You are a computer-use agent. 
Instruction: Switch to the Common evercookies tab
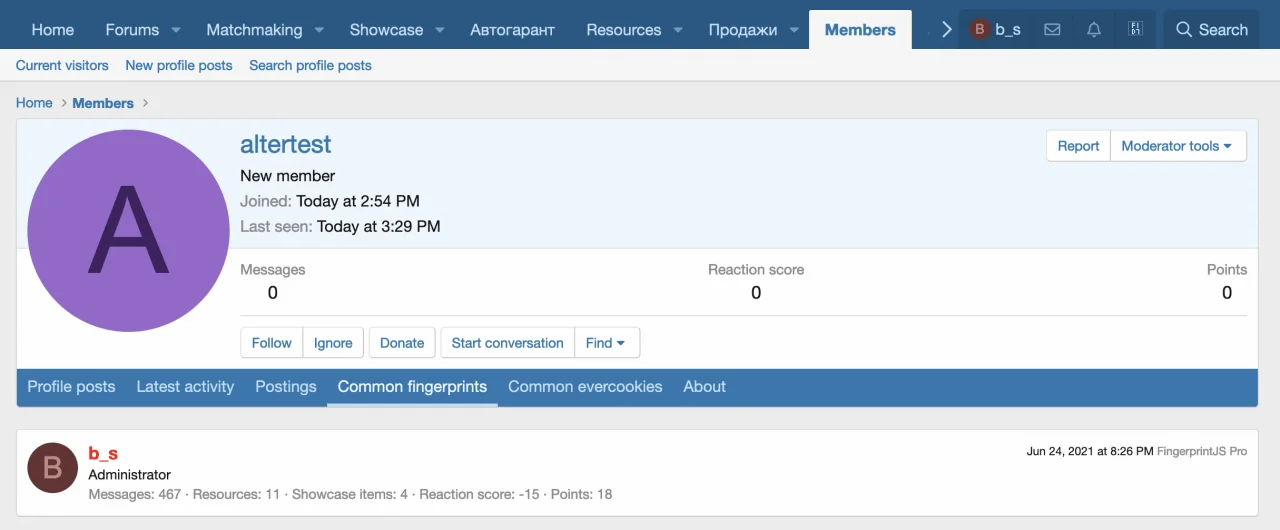[585, 387]
